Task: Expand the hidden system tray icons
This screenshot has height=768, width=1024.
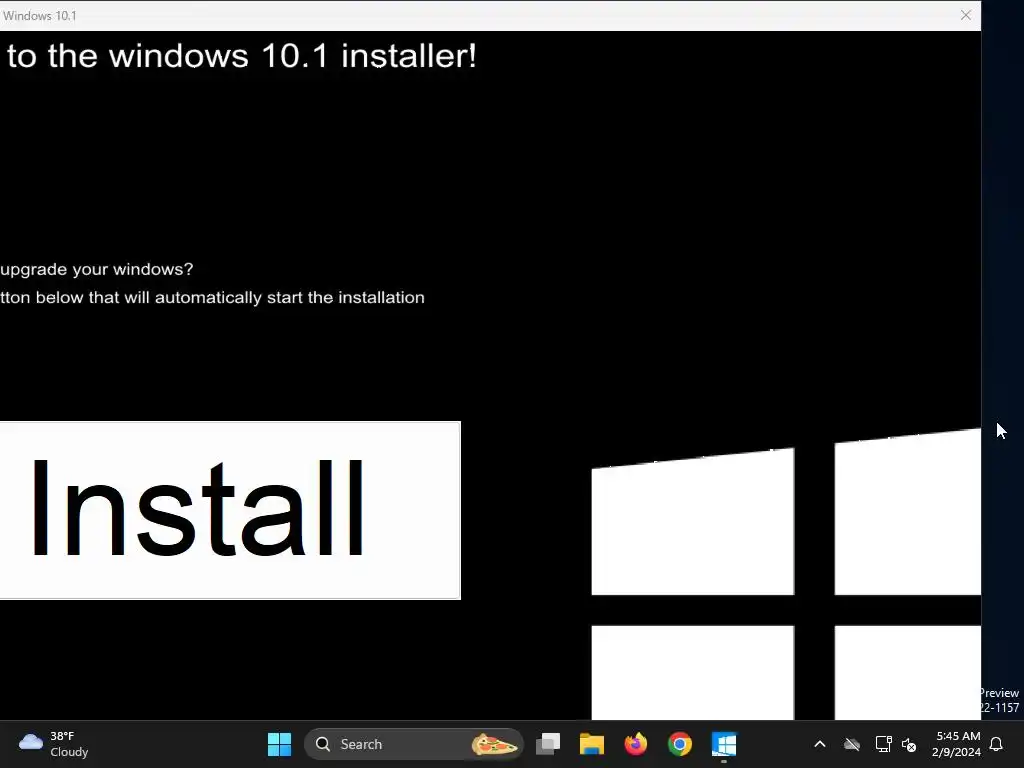Action: [x=820, y=744]
